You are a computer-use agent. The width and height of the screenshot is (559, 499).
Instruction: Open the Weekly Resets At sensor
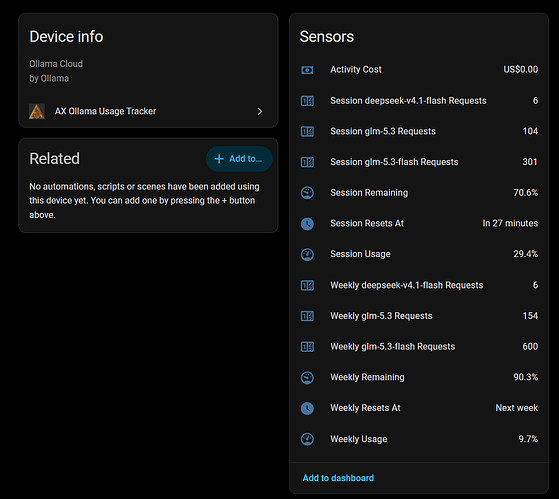[419, 408]
